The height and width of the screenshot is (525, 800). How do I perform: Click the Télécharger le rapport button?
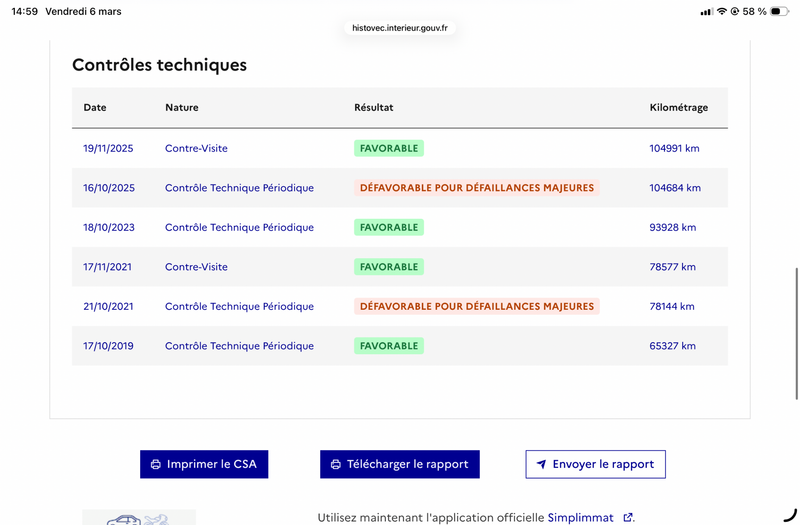[x=399, y=464]
